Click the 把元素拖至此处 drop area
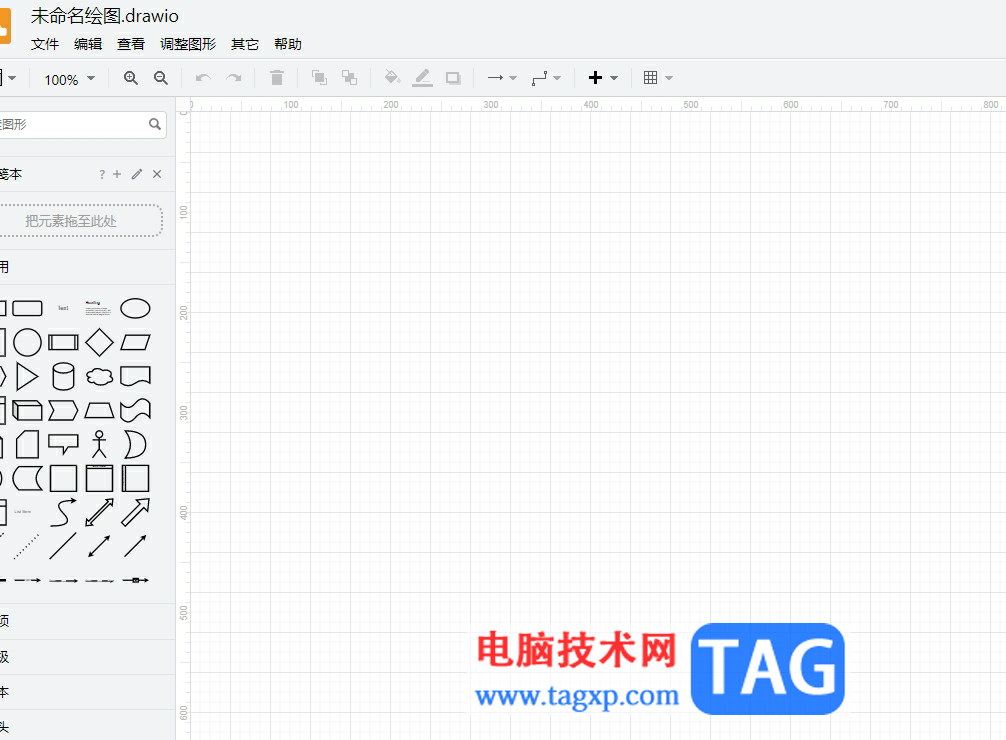This screenshot has height=740, width=1006. click(80, 221)
